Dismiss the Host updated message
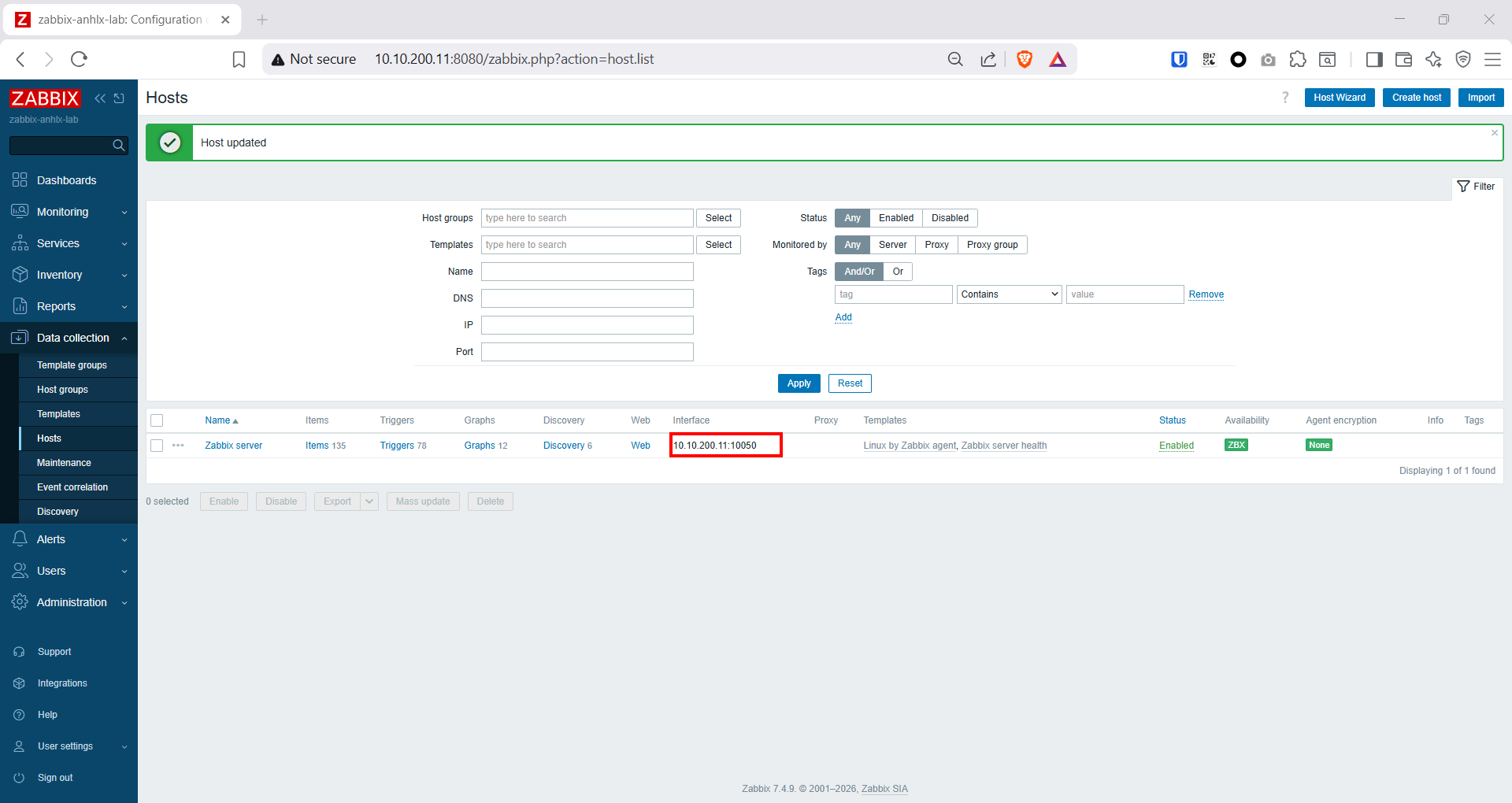Screen dimensions: 1512x803 [1494, 133]
